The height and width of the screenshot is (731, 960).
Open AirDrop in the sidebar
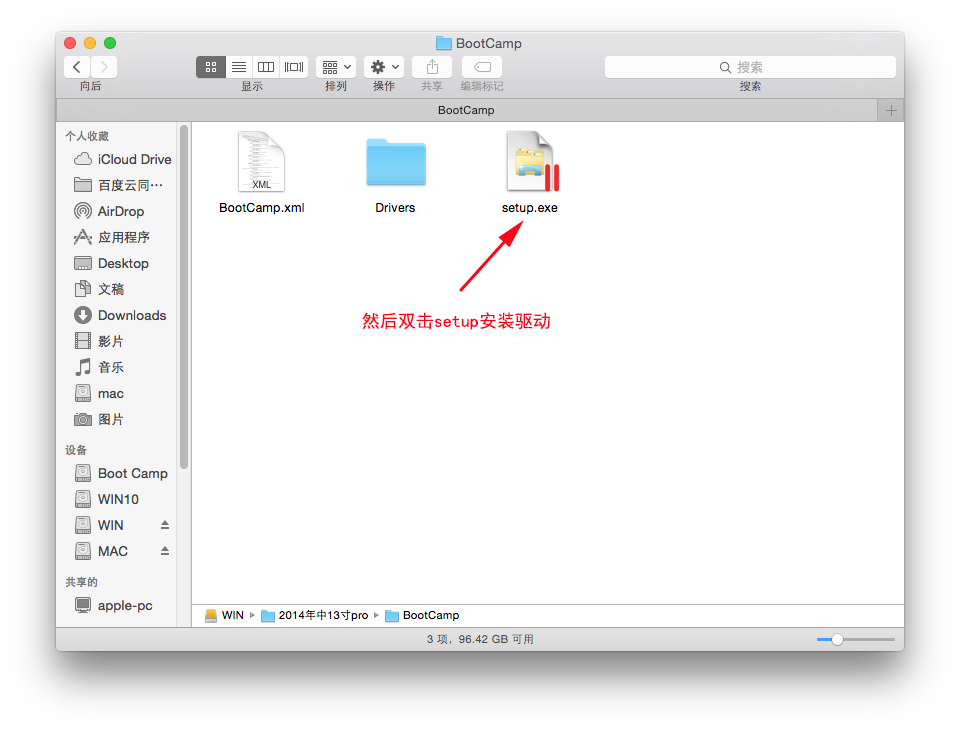(x=110, y=211)
